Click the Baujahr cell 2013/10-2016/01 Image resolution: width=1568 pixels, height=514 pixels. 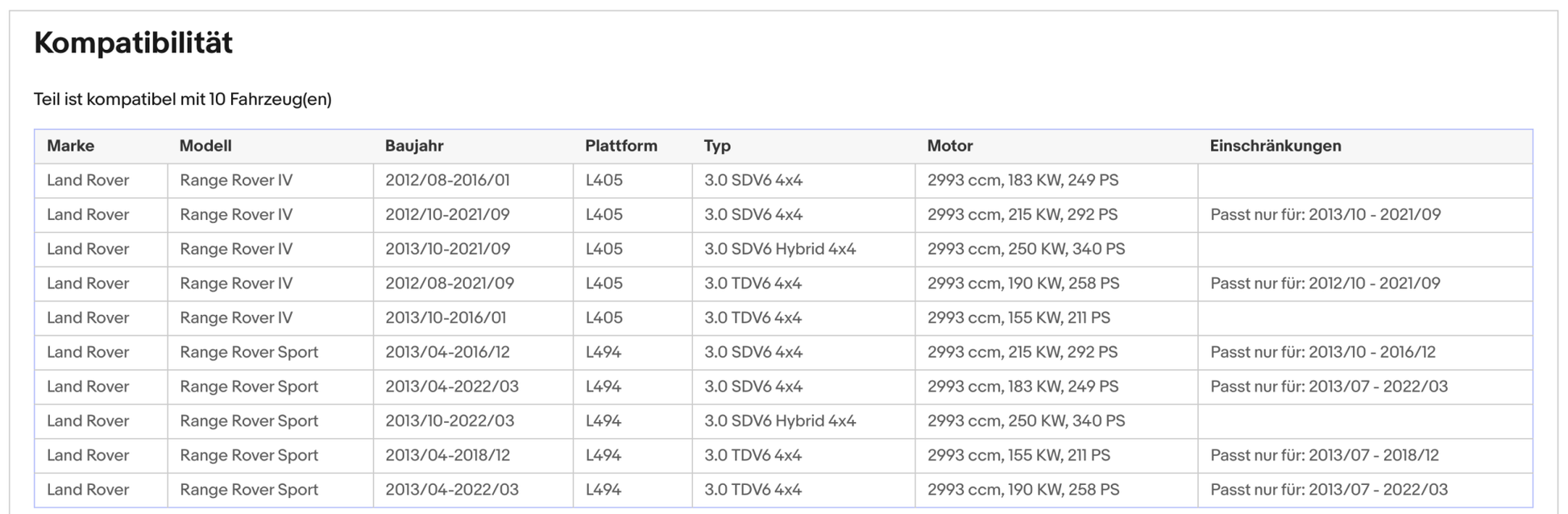pyautogui.click(x=446, y=318)
